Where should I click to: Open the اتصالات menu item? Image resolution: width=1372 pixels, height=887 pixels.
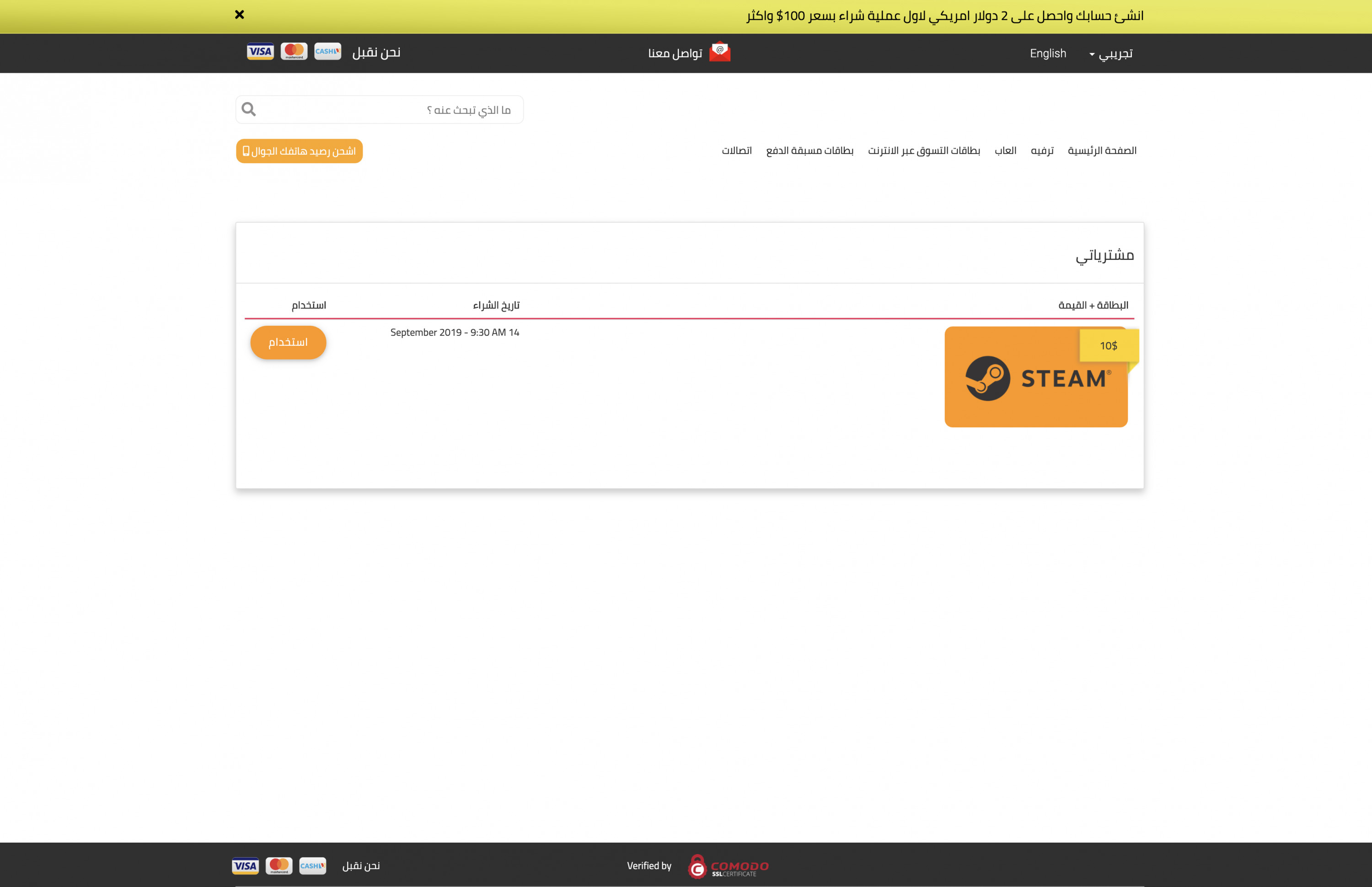tap(737, 151)
